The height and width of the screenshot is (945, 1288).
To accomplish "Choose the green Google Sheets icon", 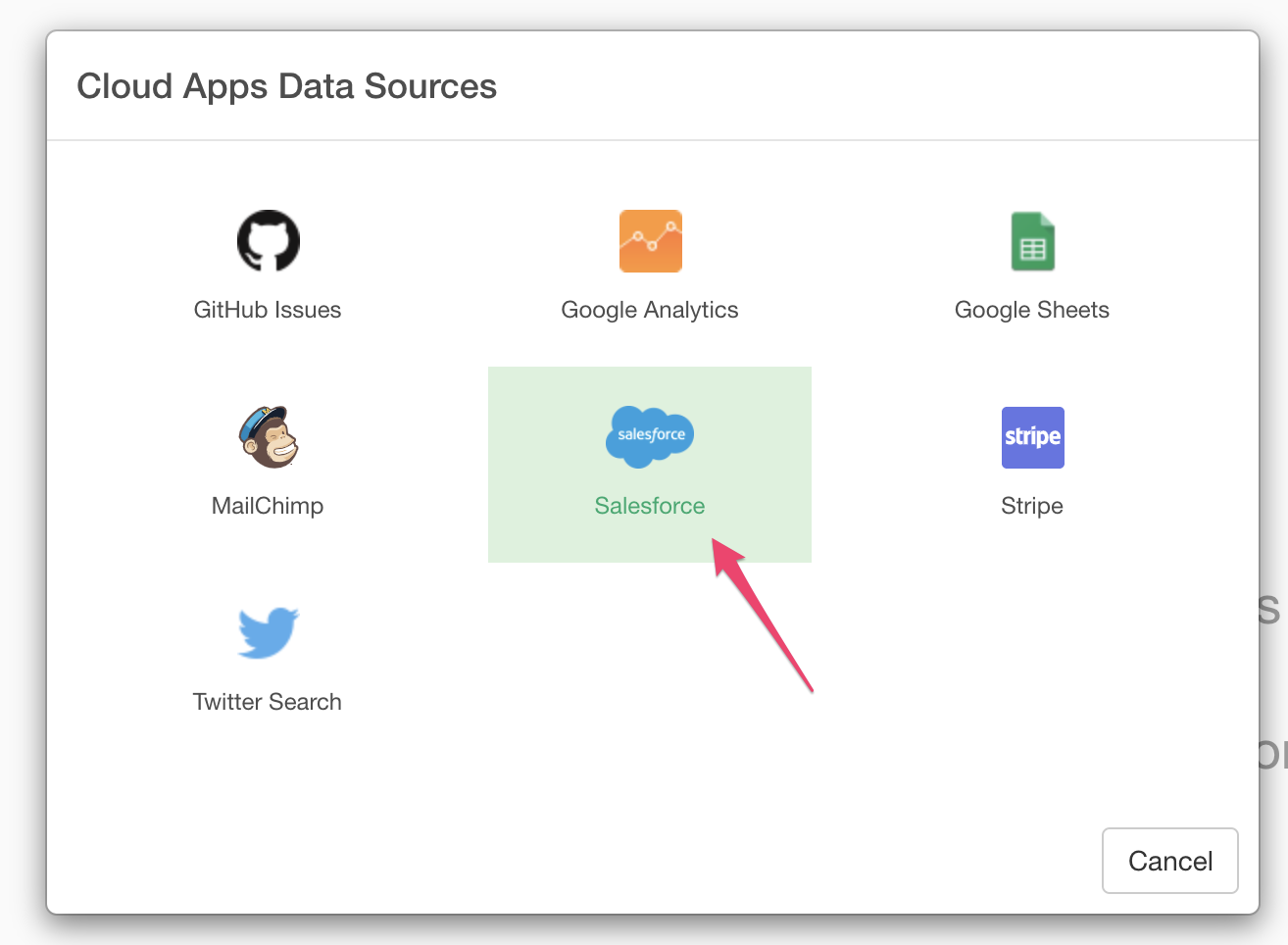I will (1032, 241).
